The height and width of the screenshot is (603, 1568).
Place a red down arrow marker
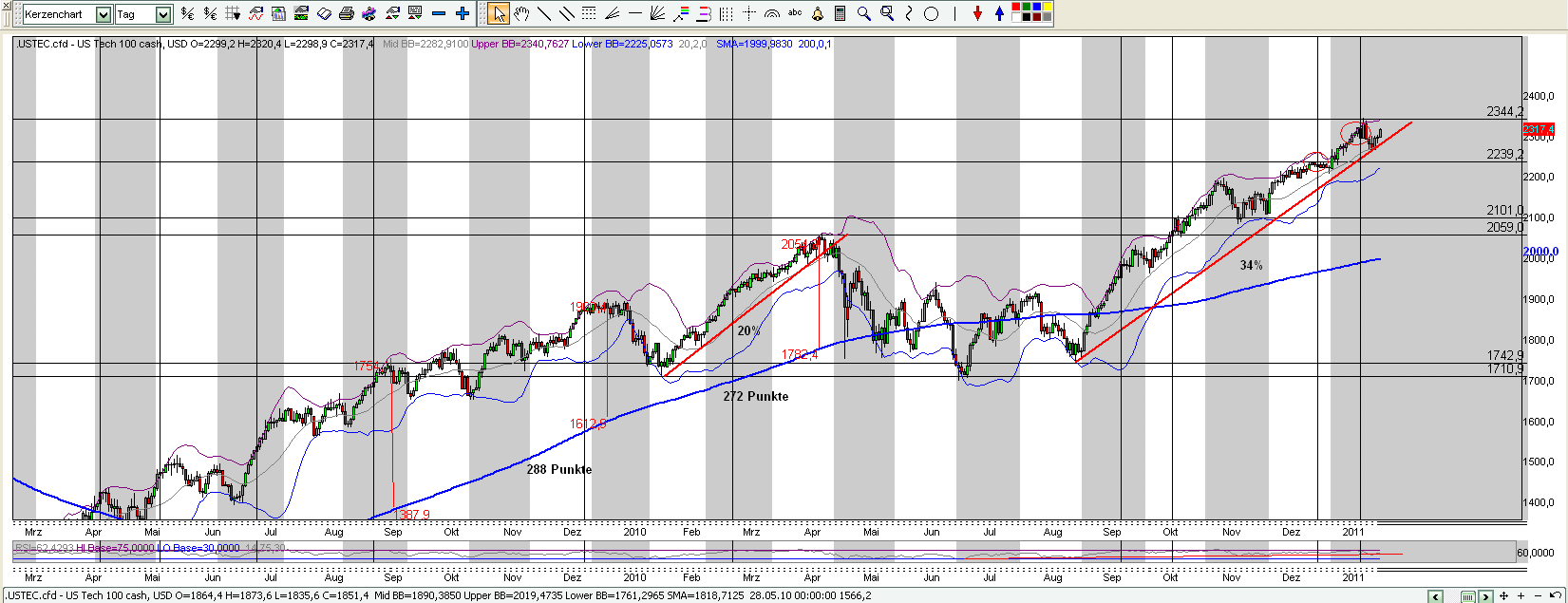977,13
